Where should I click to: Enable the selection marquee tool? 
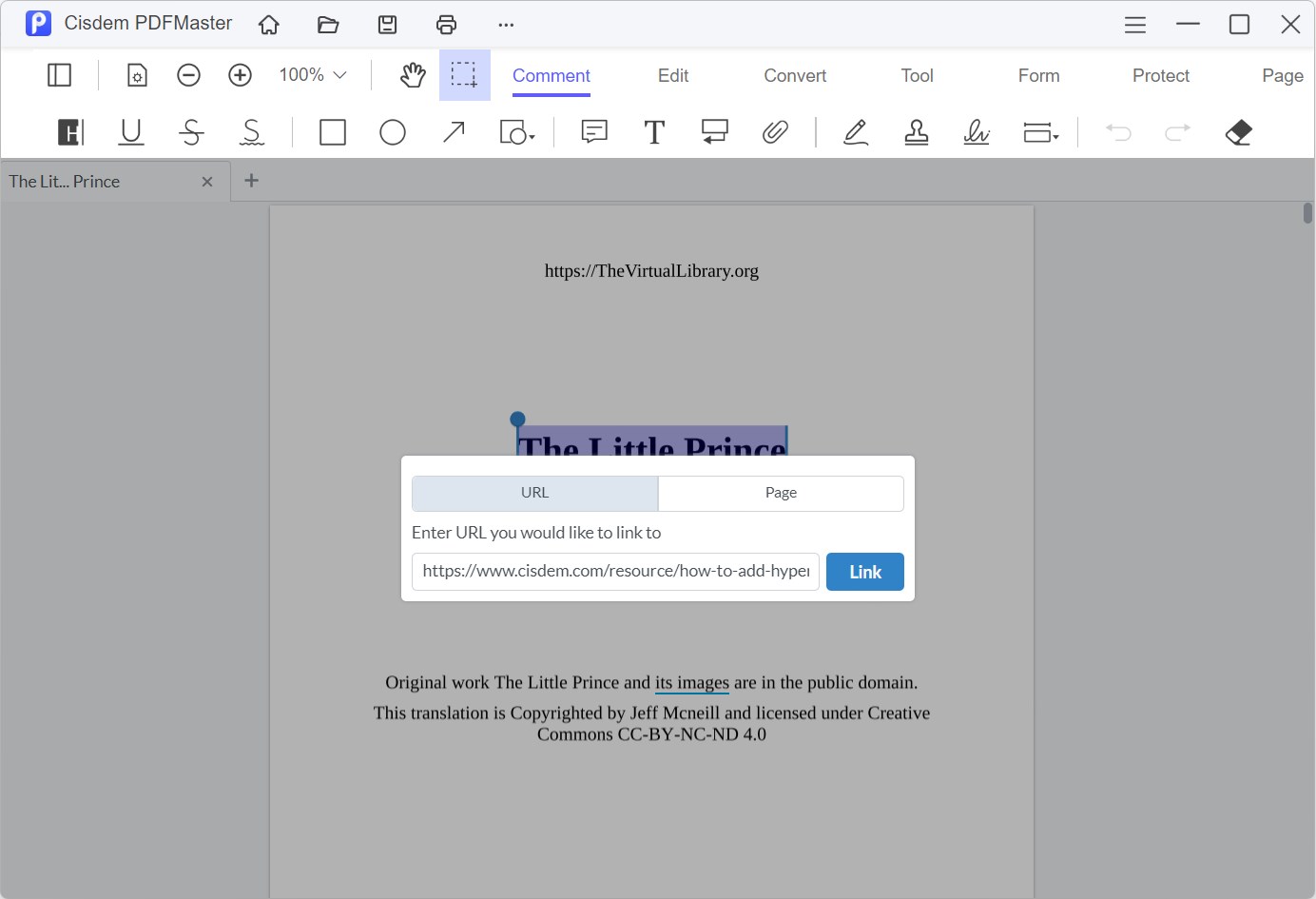[x=464, y=74]
